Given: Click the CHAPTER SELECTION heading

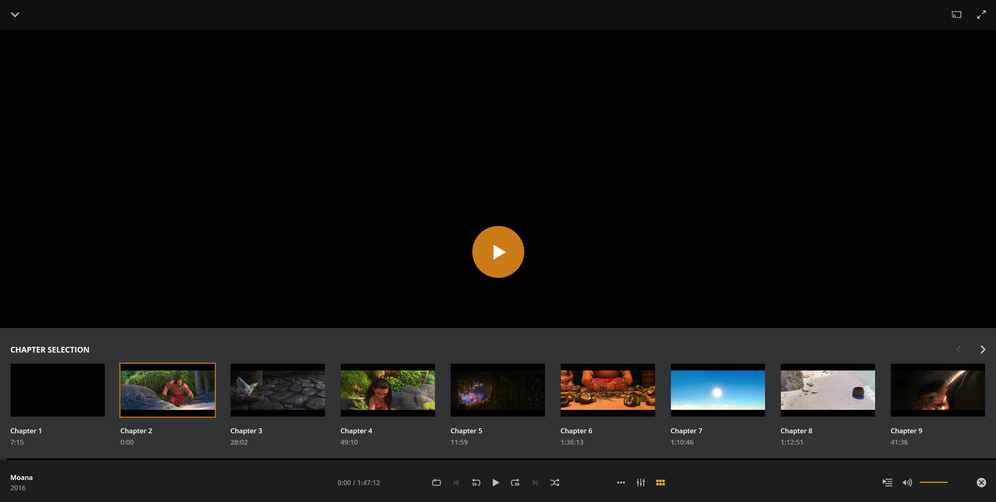Looking at the screenshot, I should click(x=50, y=349).
